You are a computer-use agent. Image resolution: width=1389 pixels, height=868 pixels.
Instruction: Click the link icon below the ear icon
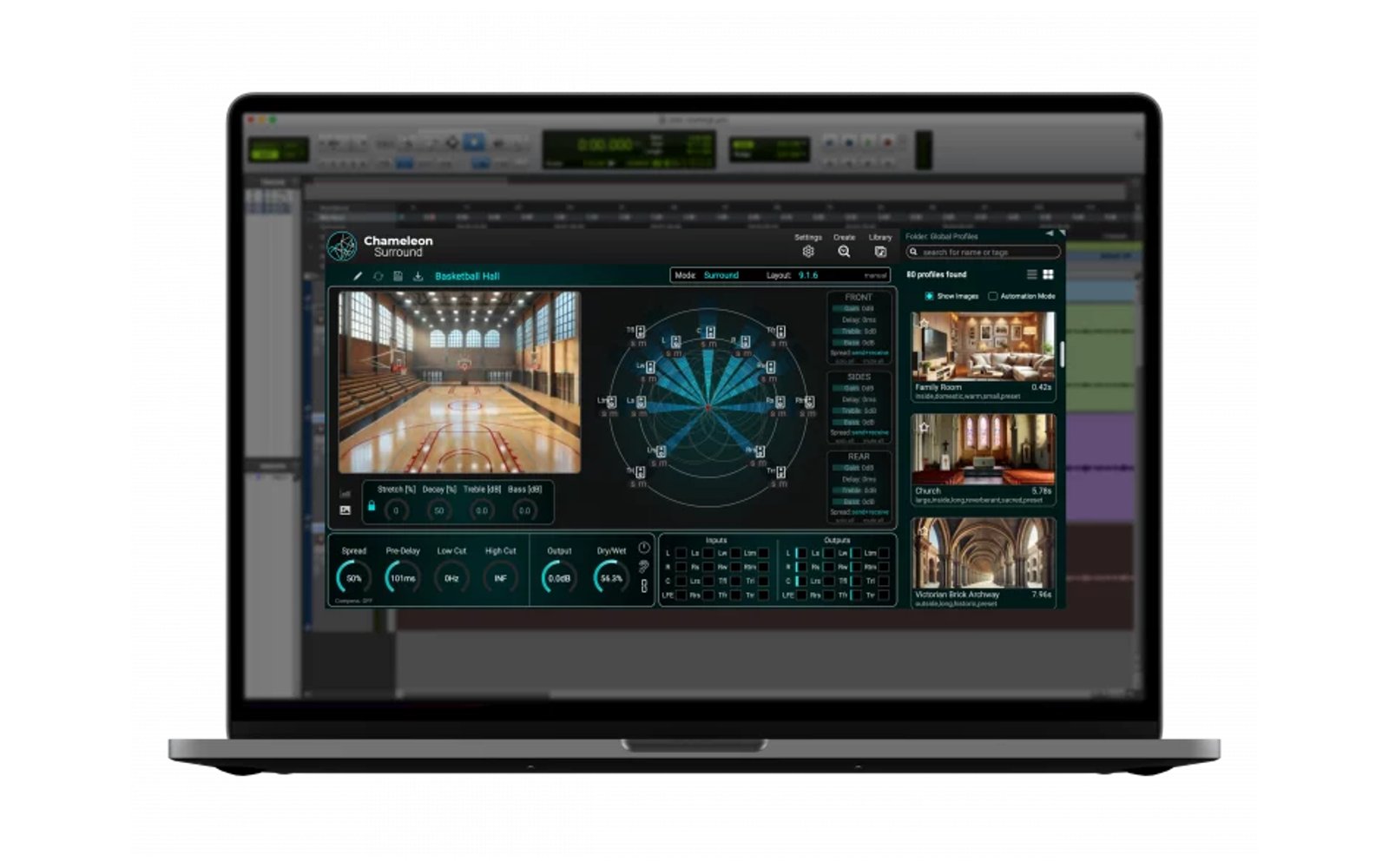pyautogui.click(x=644, y=587)
